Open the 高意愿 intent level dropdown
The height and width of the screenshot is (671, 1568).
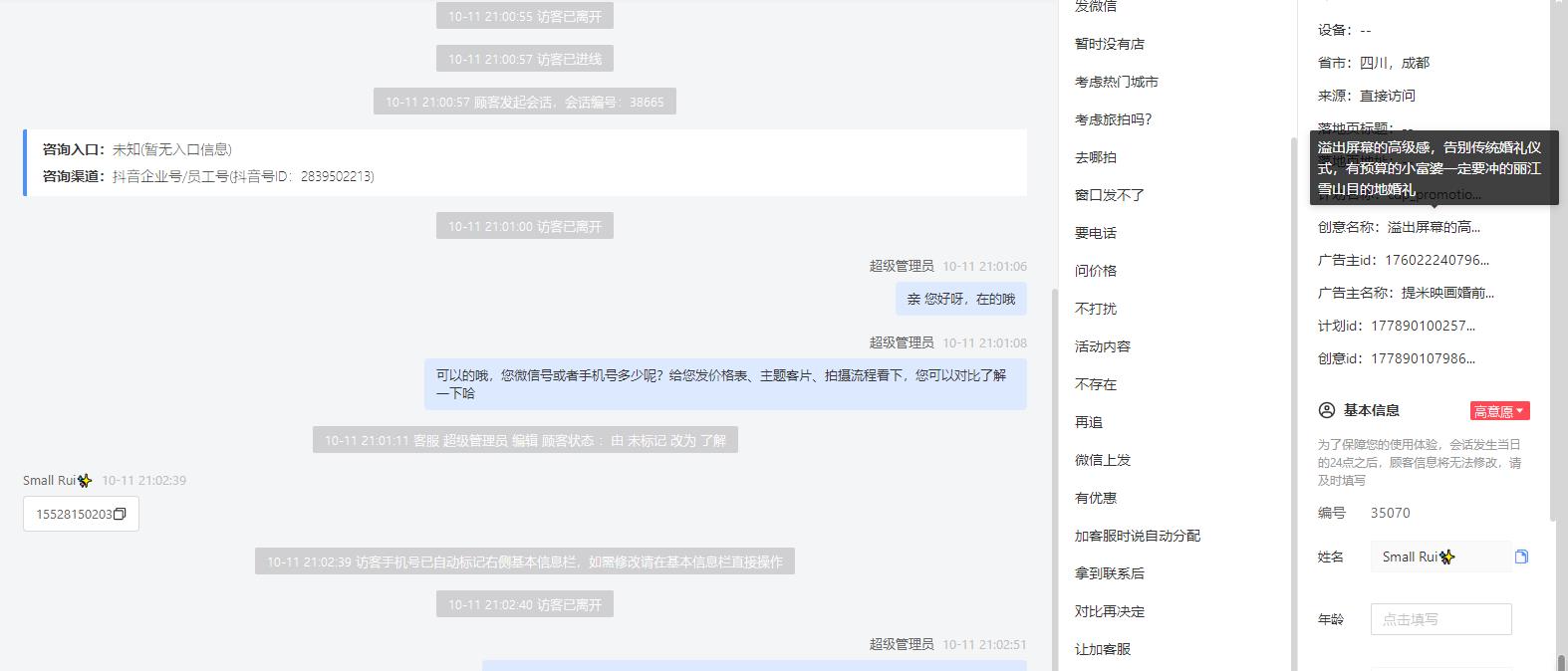pyautogui.click(x=1499, y=411)
